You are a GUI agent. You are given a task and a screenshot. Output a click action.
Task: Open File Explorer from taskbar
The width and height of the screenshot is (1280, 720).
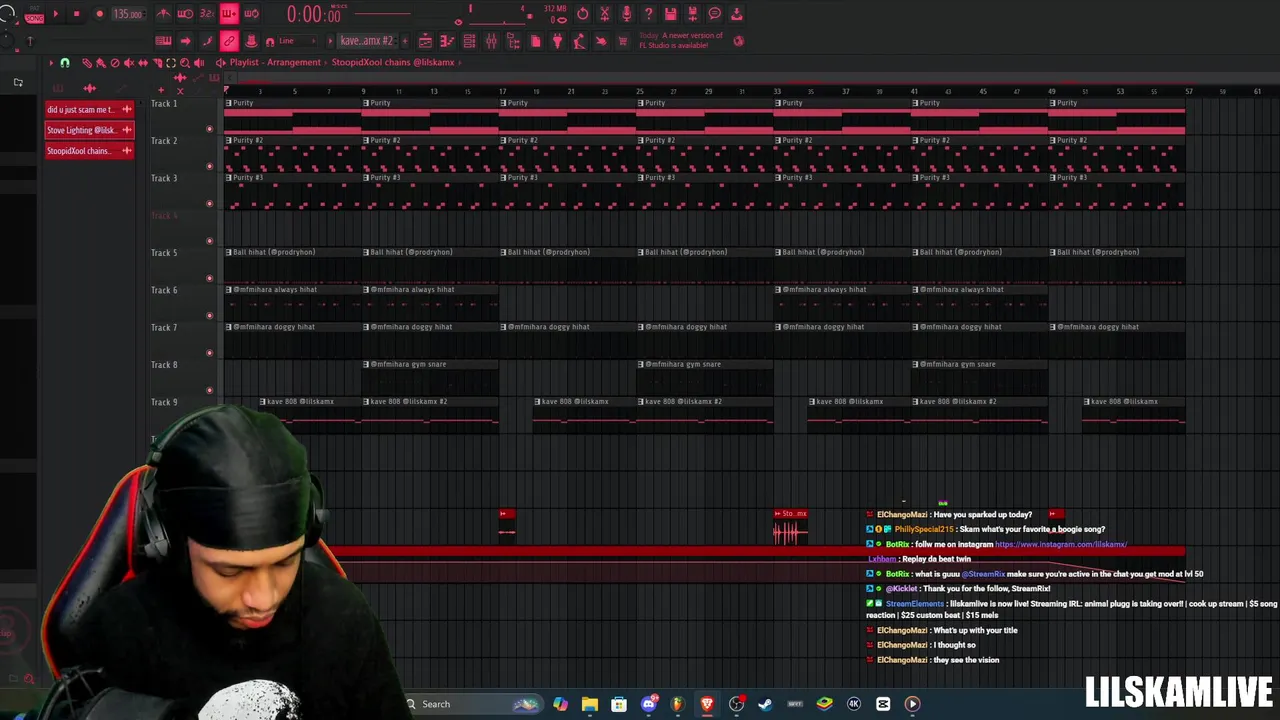coord(589,704)
